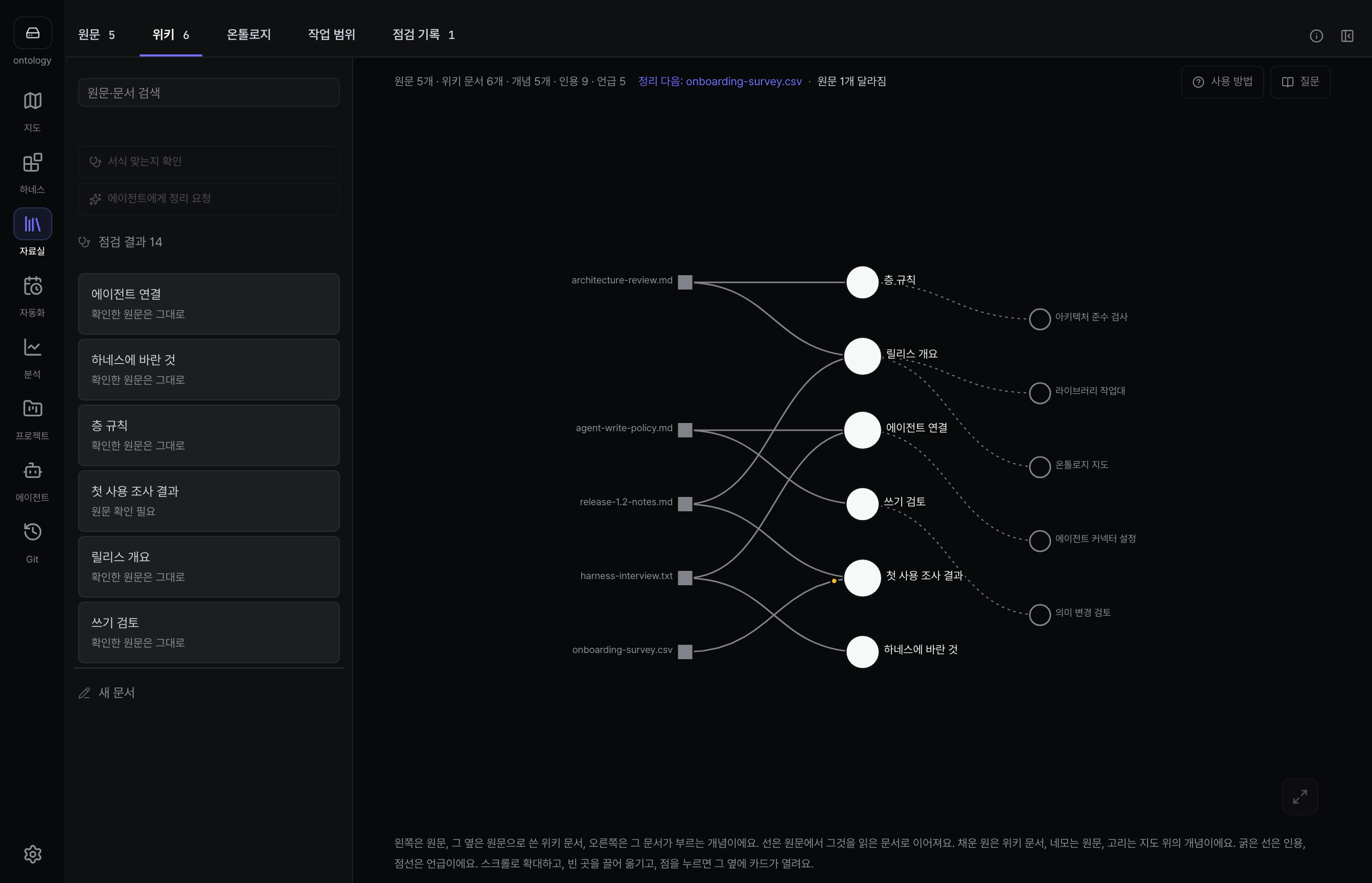The width and height of the screenshot is (1372, 883).
Task: Open the 분석 analytics section
Action: (x=33, y=357)
